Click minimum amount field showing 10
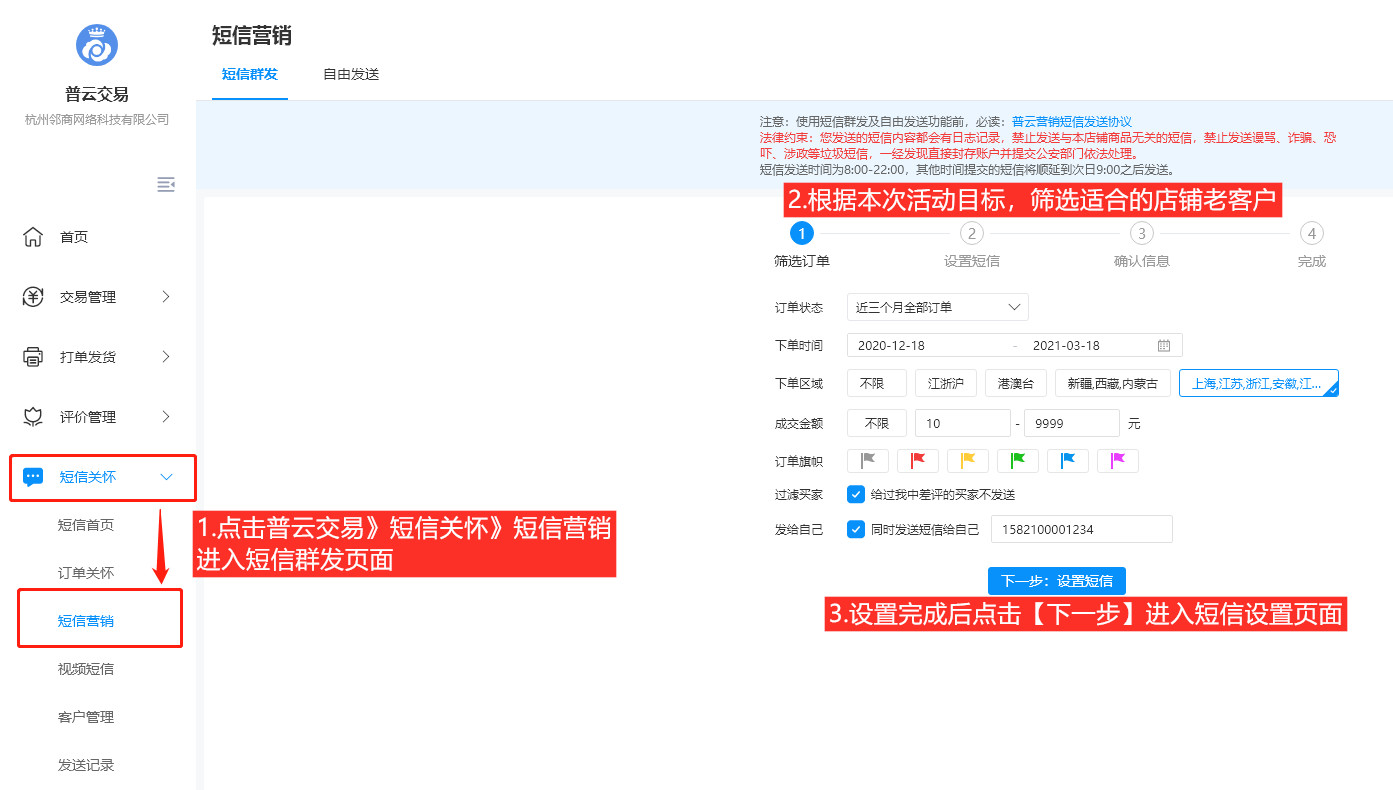1393x790 pixels. tap(963, 423)
